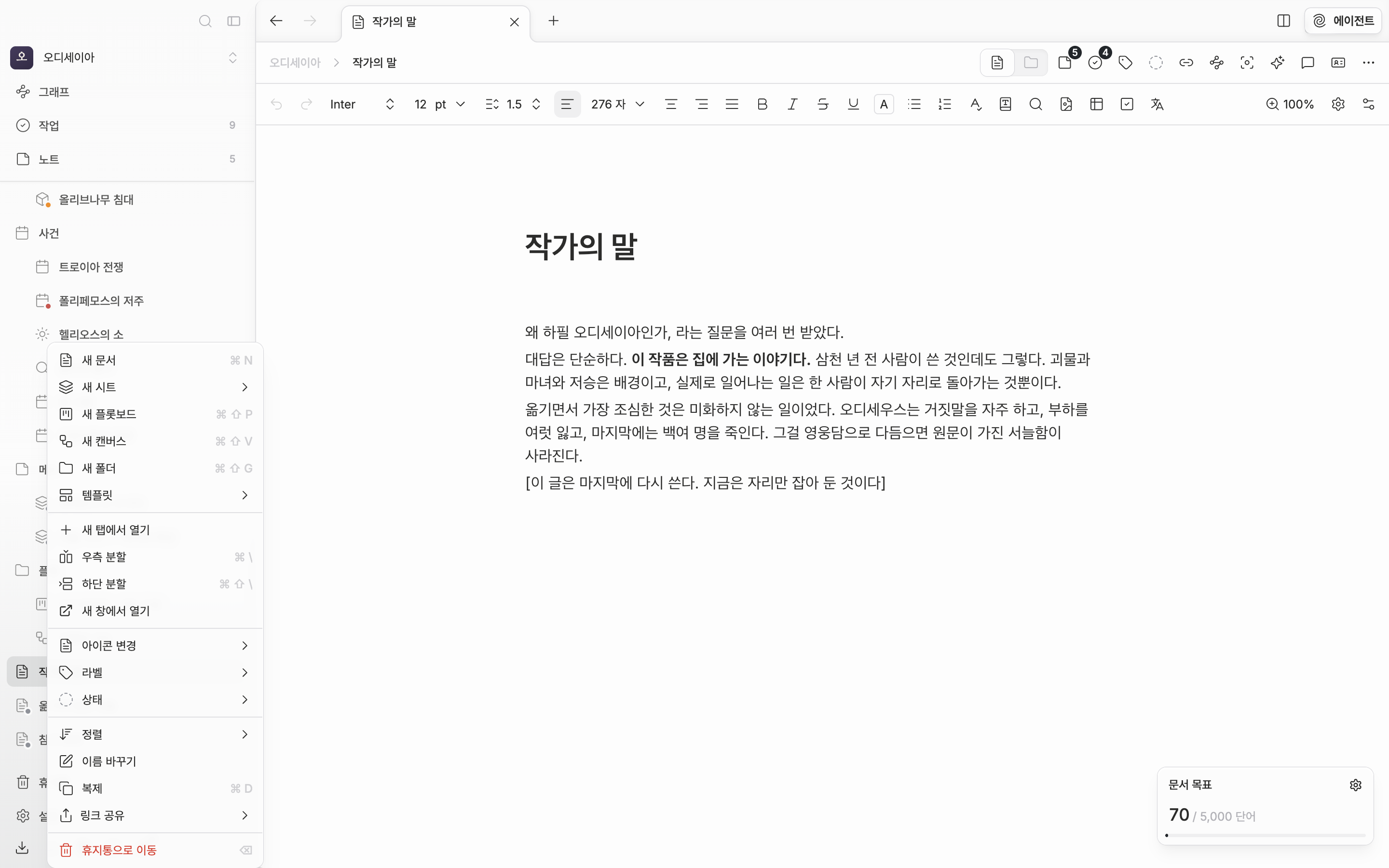The height and width of the screenshot is (868, 1389).
Task: Choose 새 폴더 from the context menu
Action: pos(156,468)
